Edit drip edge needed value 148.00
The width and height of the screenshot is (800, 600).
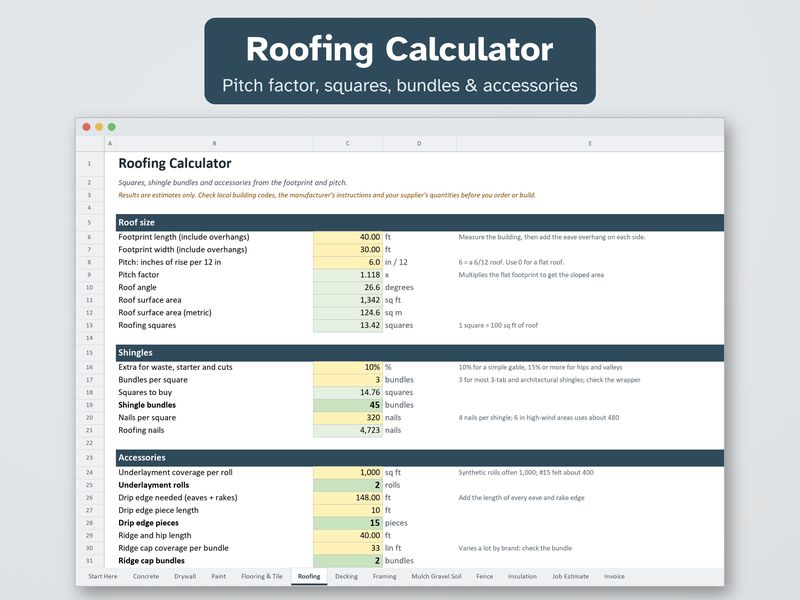[347, 497]
